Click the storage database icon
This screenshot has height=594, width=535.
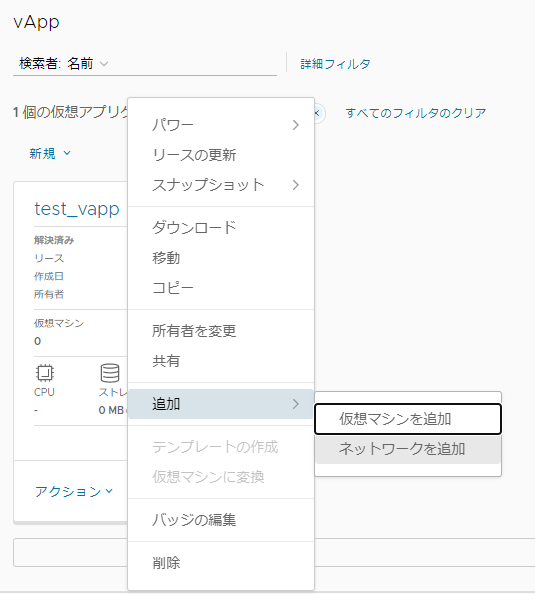point(110,373)
